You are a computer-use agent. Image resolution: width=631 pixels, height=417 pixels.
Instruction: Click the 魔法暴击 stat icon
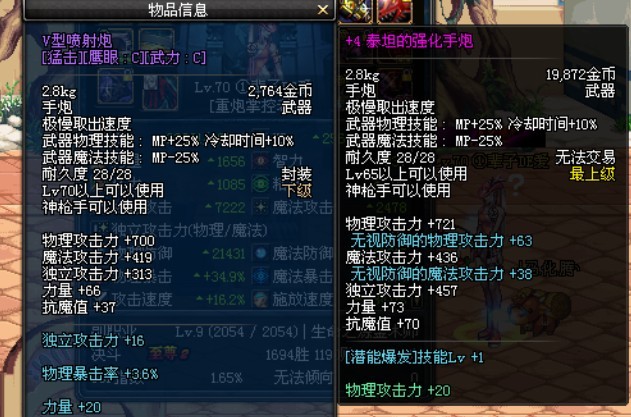point(260,276)
